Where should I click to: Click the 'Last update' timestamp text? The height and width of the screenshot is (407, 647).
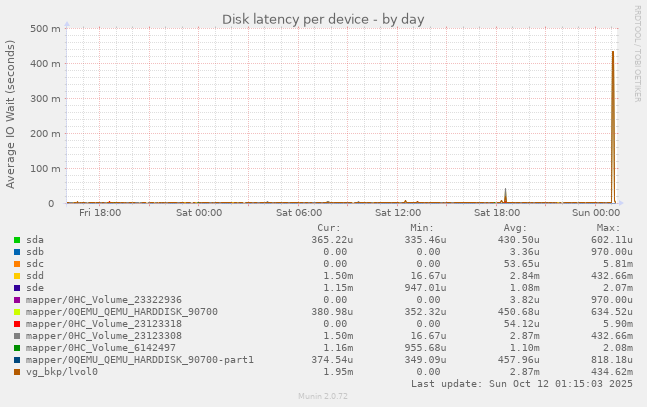pos(522,384)
